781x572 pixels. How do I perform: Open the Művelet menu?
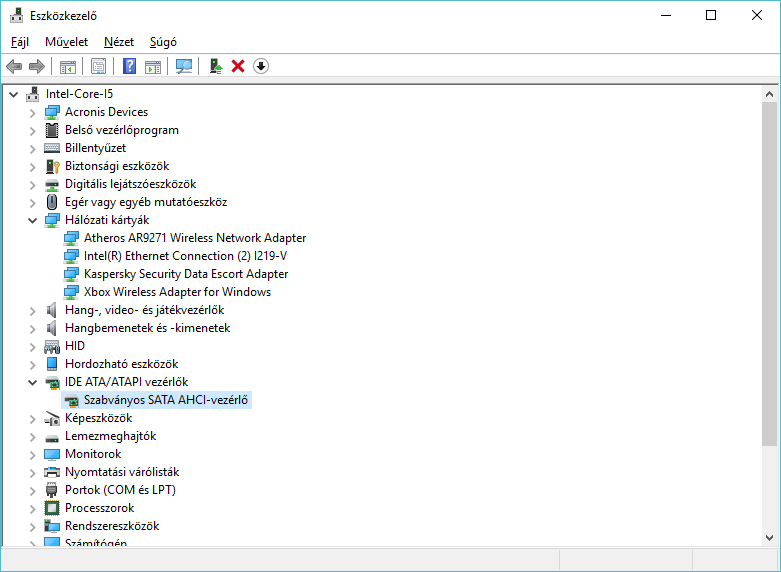point(66,42)
